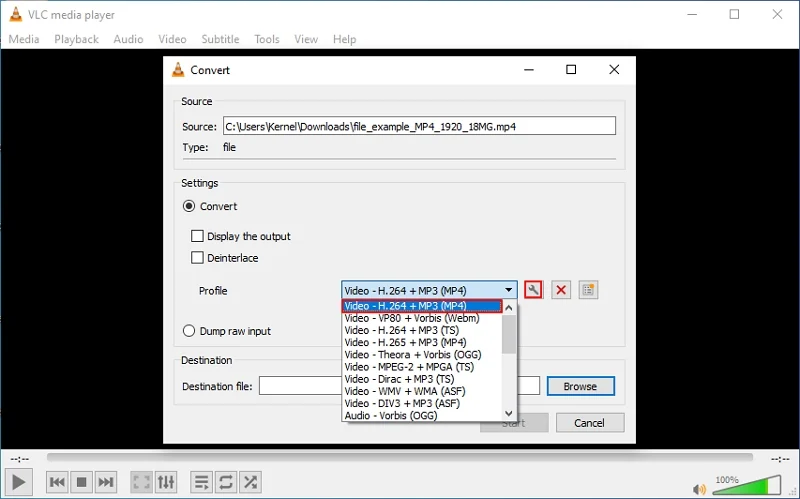Viewport: 800px width, 499px height.
Task: Maximize the Convert dialog
Action: 571,69
